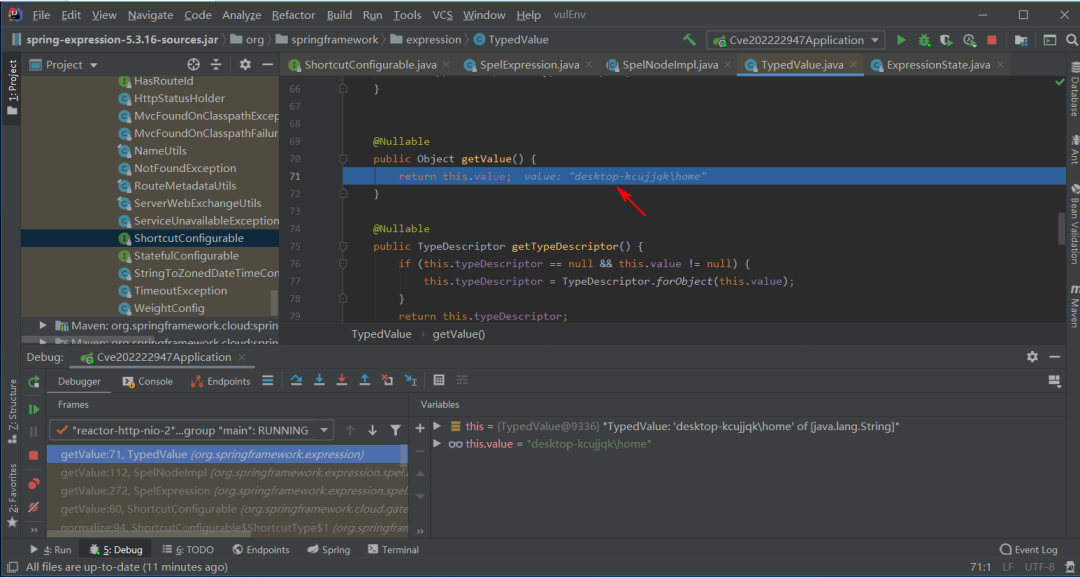Screen dimensions: 1080x577
Task: Click the Force Step Into red arrow icon
Action: tap(342, 380)
